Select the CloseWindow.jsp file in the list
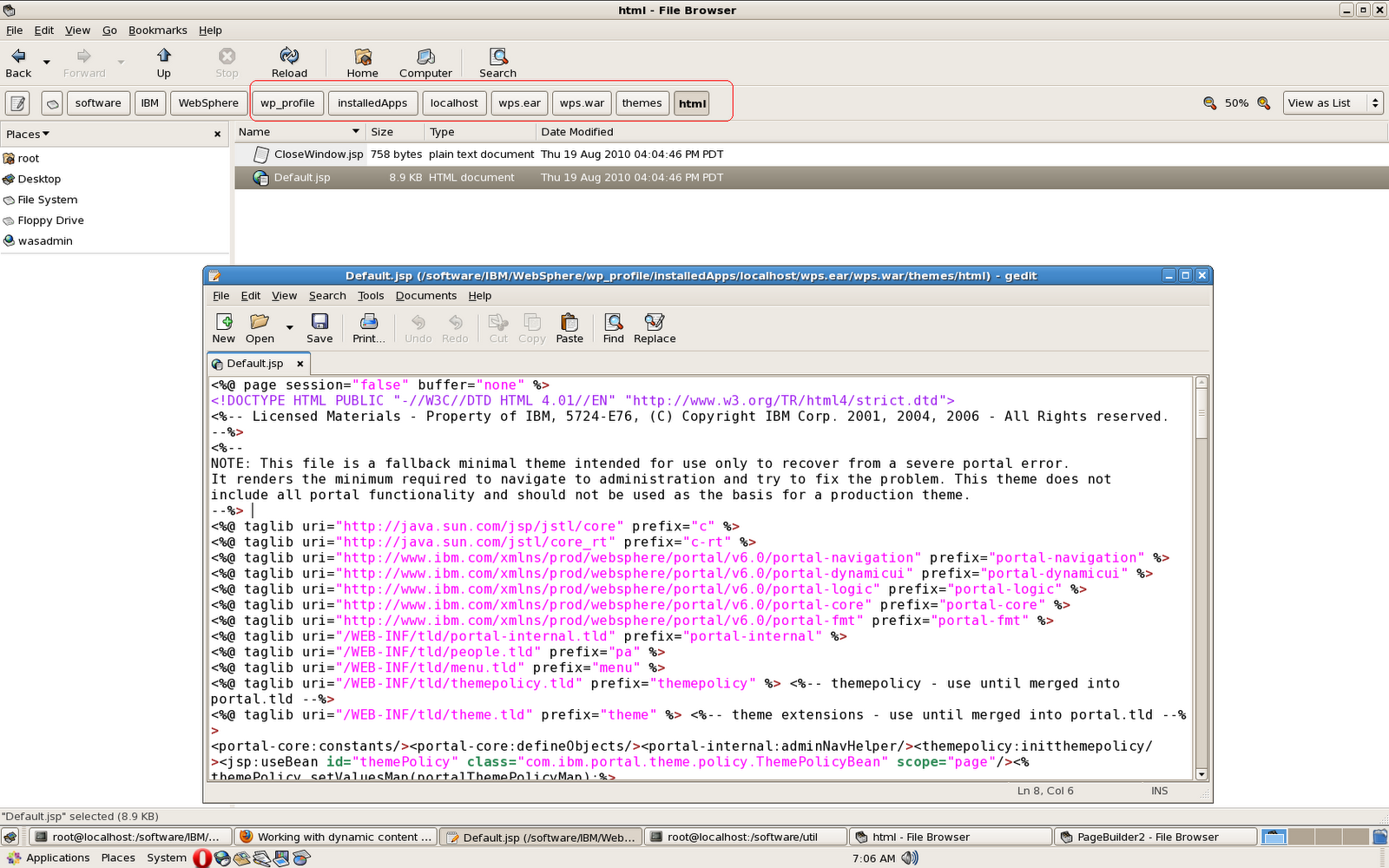This screenshot has height=868, width=1389. tap(319, 154)
